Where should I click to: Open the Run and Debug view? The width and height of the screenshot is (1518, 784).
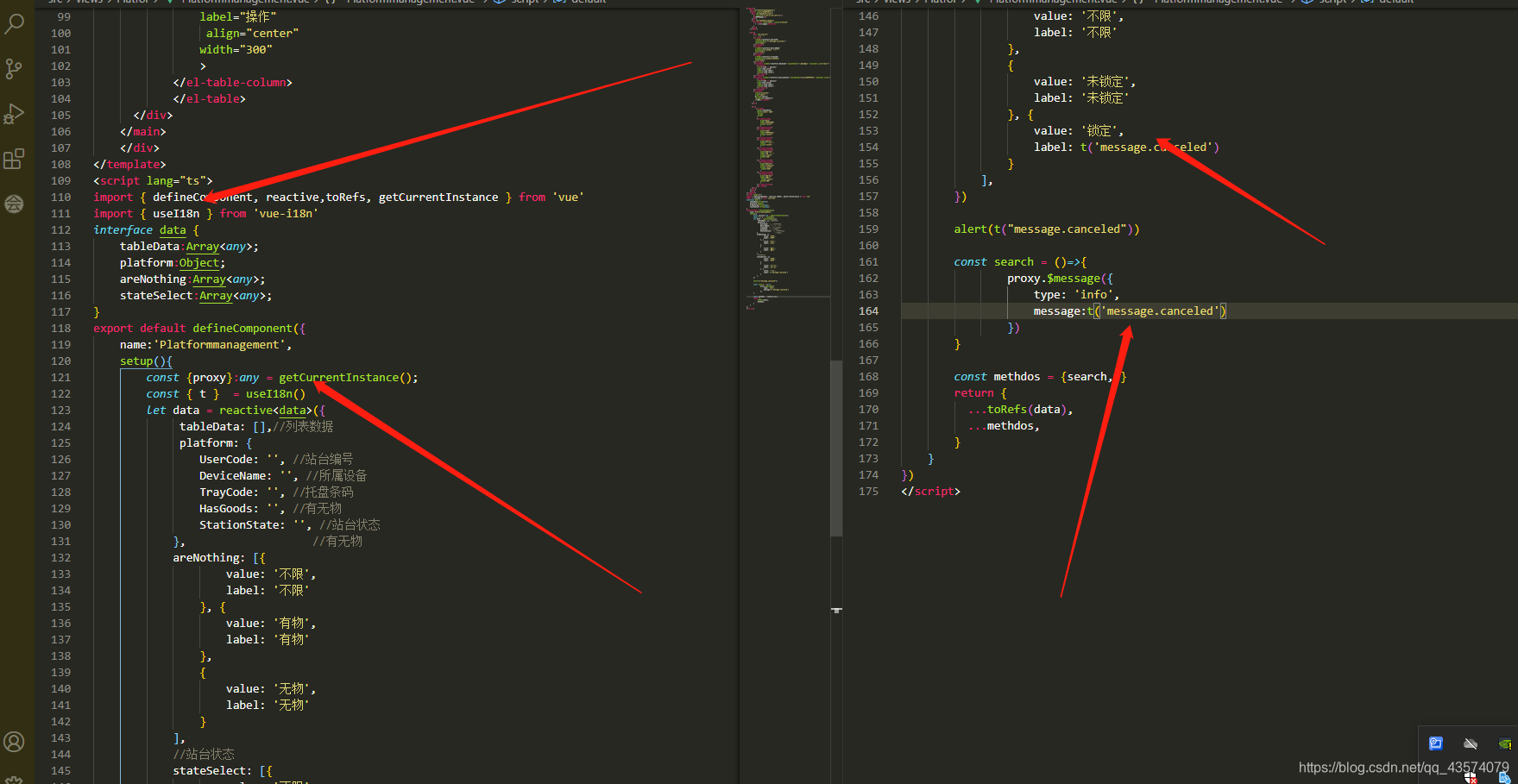pos(14,114)
